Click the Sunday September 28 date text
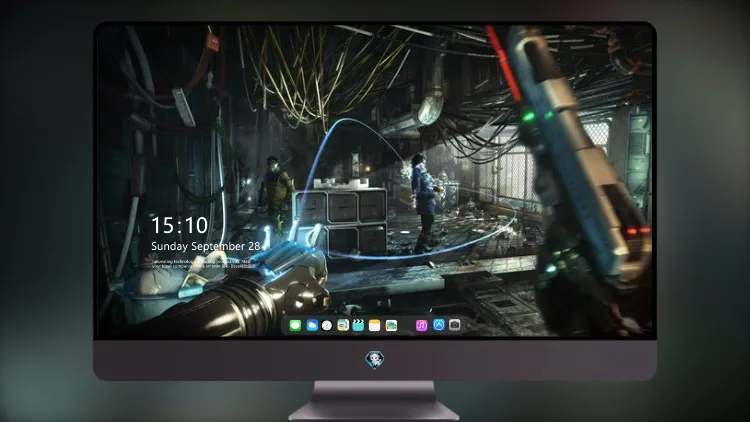 pyautogui.click(x=206, y=246)
